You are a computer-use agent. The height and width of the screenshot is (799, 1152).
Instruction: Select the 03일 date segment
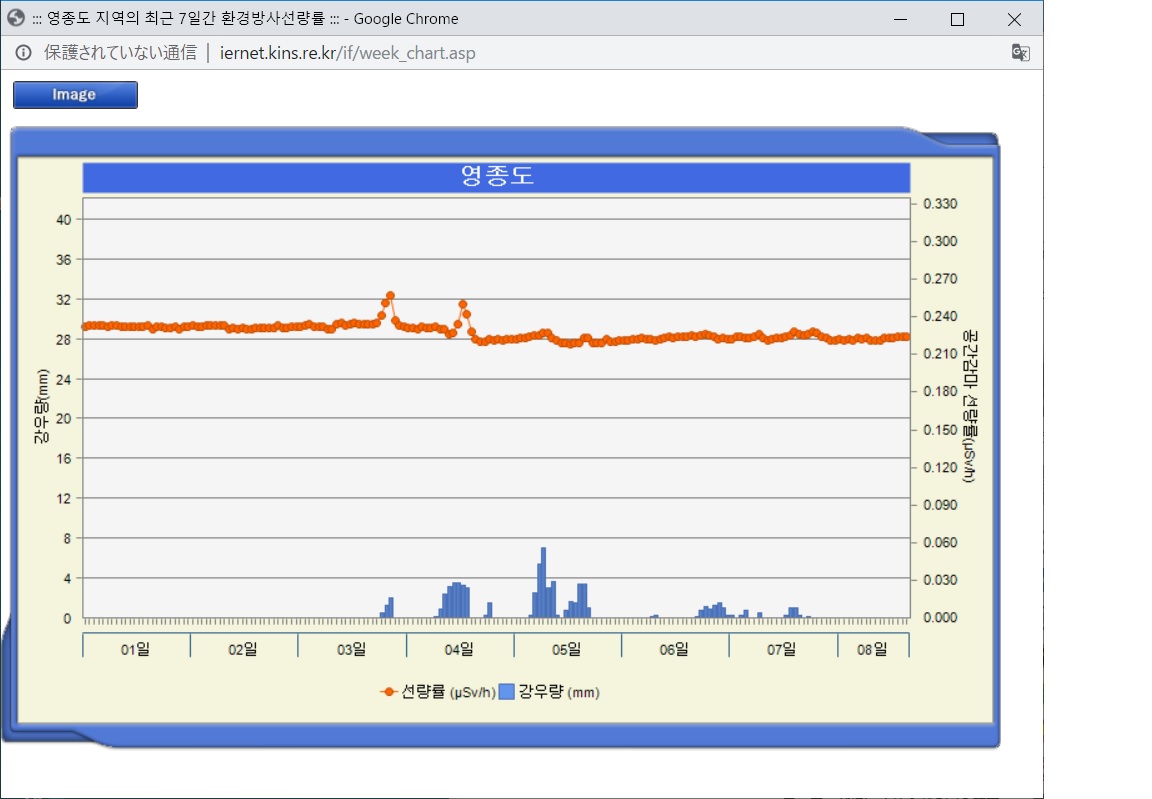351,649
